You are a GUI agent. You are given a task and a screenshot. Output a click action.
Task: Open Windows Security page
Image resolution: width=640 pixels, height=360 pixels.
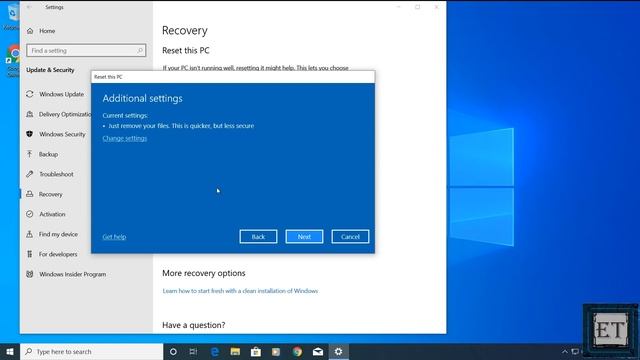[62, 134]
